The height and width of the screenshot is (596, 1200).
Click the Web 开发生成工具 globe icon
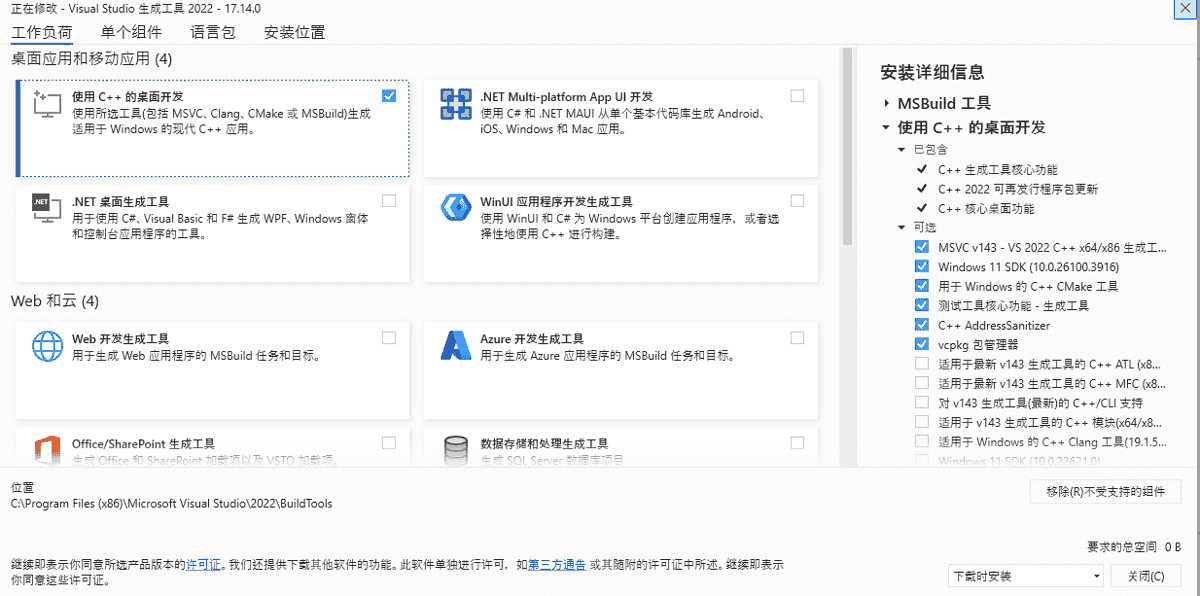pos(47,345)
